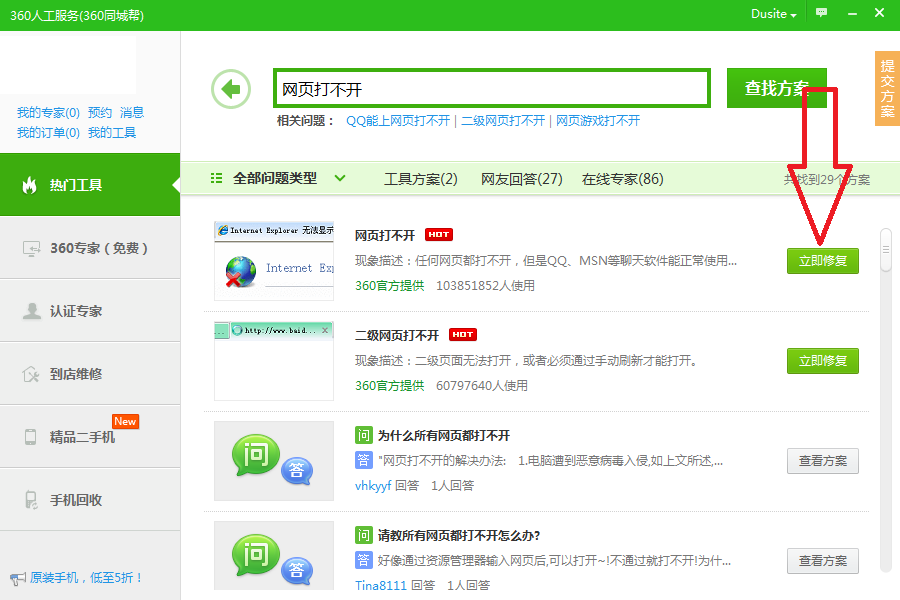
Task: Click the megaphone icon beside 原装手机 promo
Action: click(x=18, y=578)
